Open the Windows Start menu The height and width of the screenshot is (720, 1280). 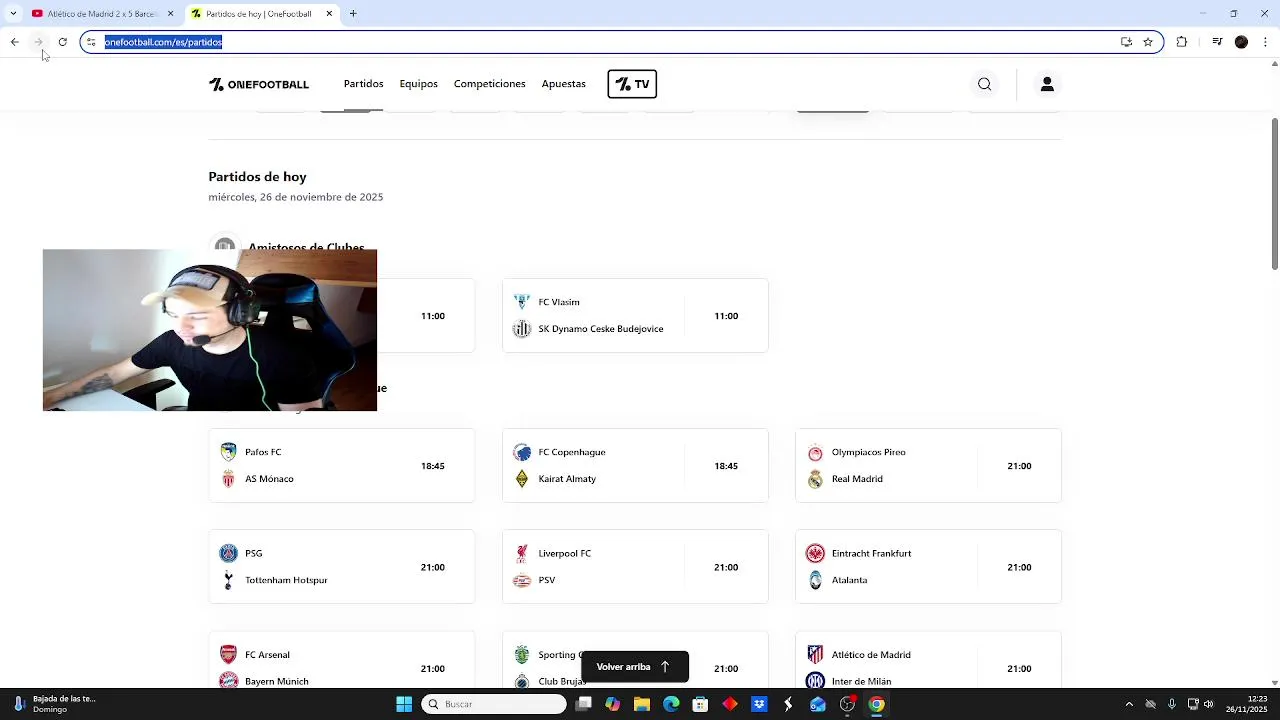(x=404, y=704)
